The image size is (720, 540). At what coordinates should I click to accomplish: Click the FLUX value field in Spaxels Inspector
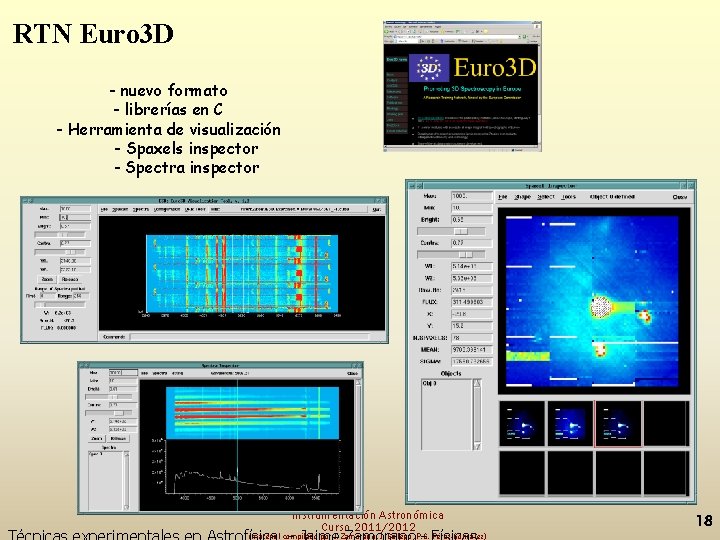coord(472,302)
